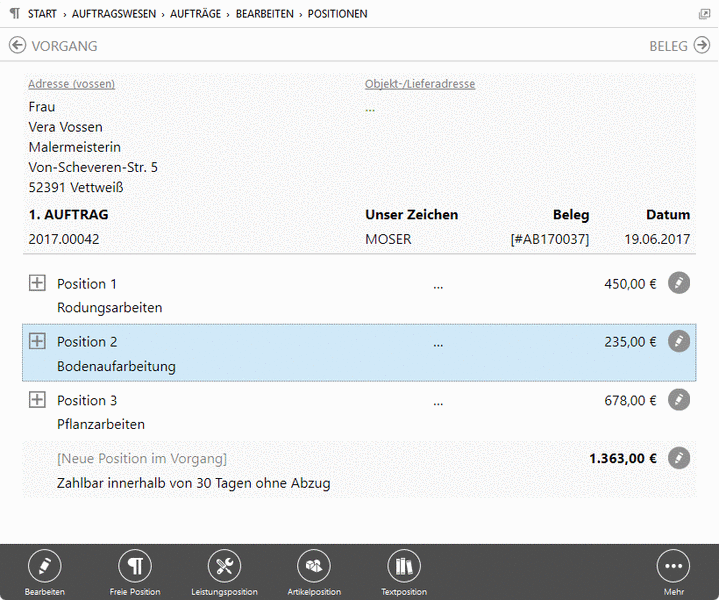Click the total 1.363,00 €
The width and height of the screenshot is (719, 600).
coord(623,458)
